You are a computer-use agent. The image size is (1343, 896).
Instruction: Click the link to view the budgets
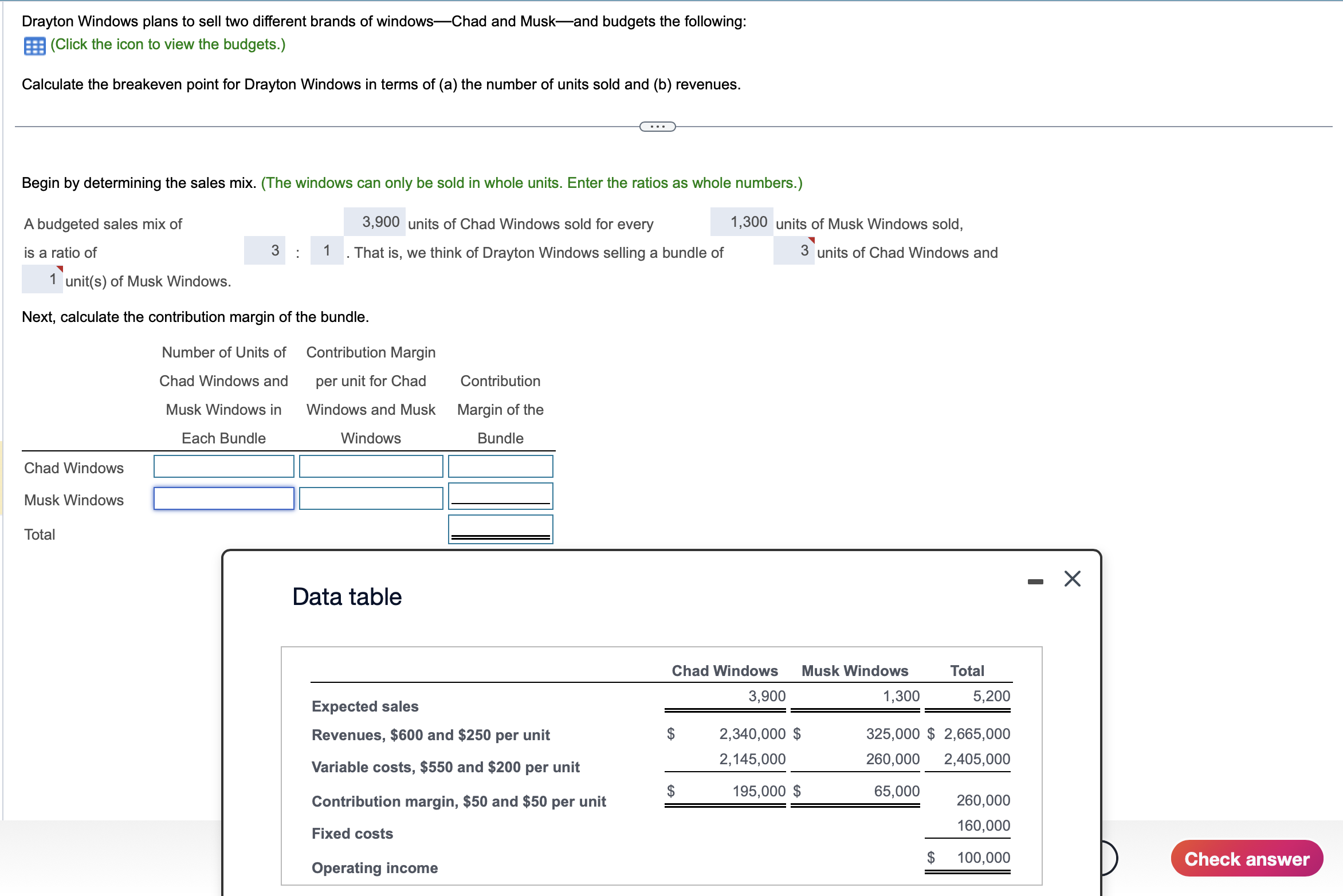pos(168,45)
